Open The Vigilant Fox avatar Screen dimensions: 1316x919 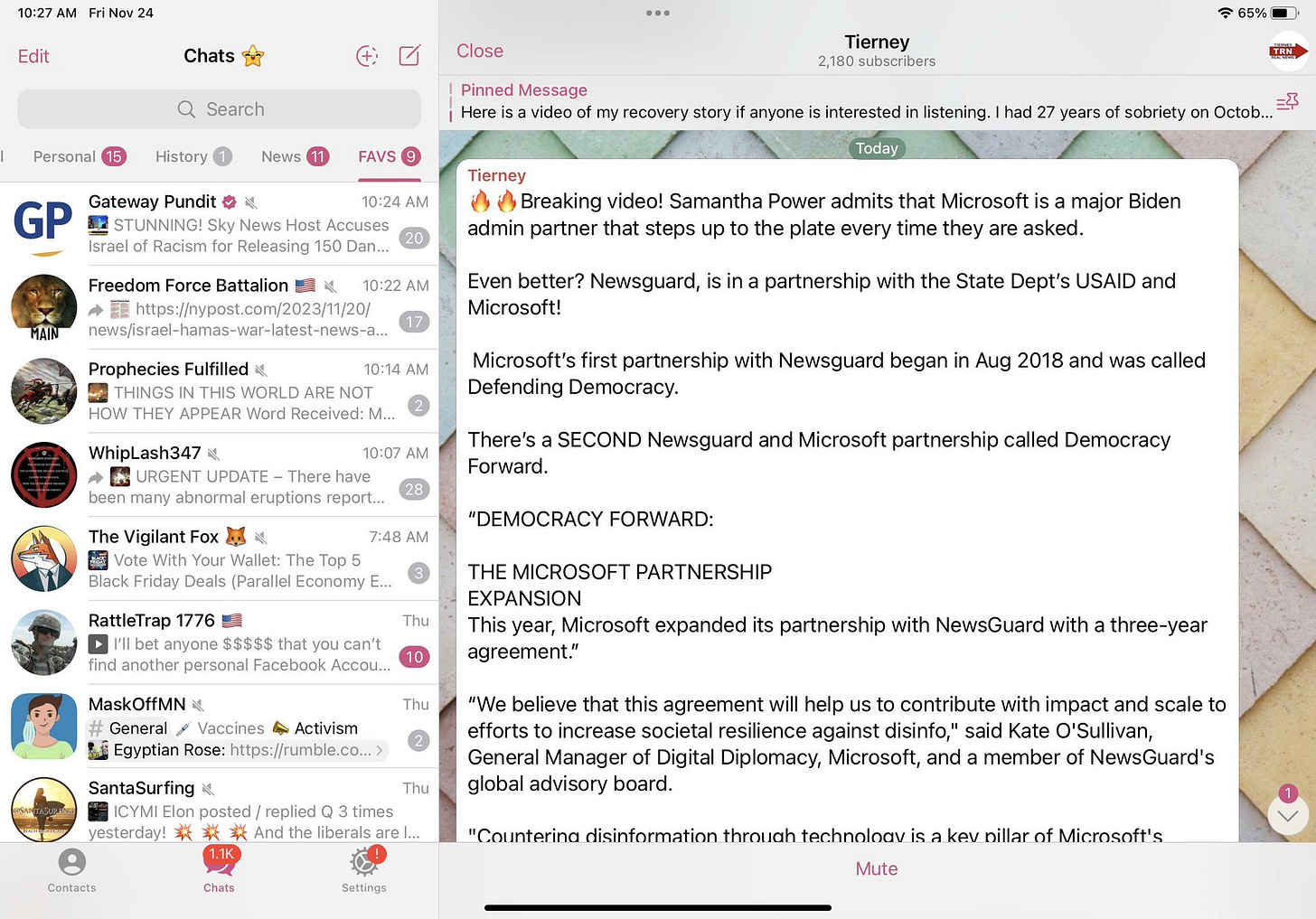44,559
